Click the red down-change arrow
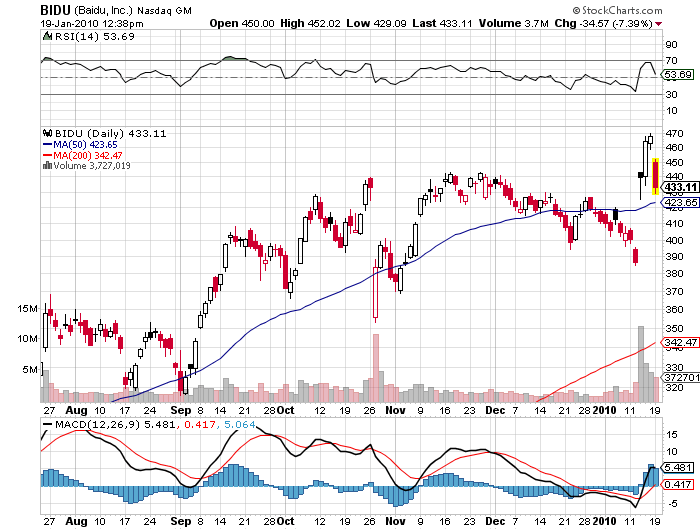The width and height of the screenshot is (700, 530). pyautogui.click(x=658, y=24)
